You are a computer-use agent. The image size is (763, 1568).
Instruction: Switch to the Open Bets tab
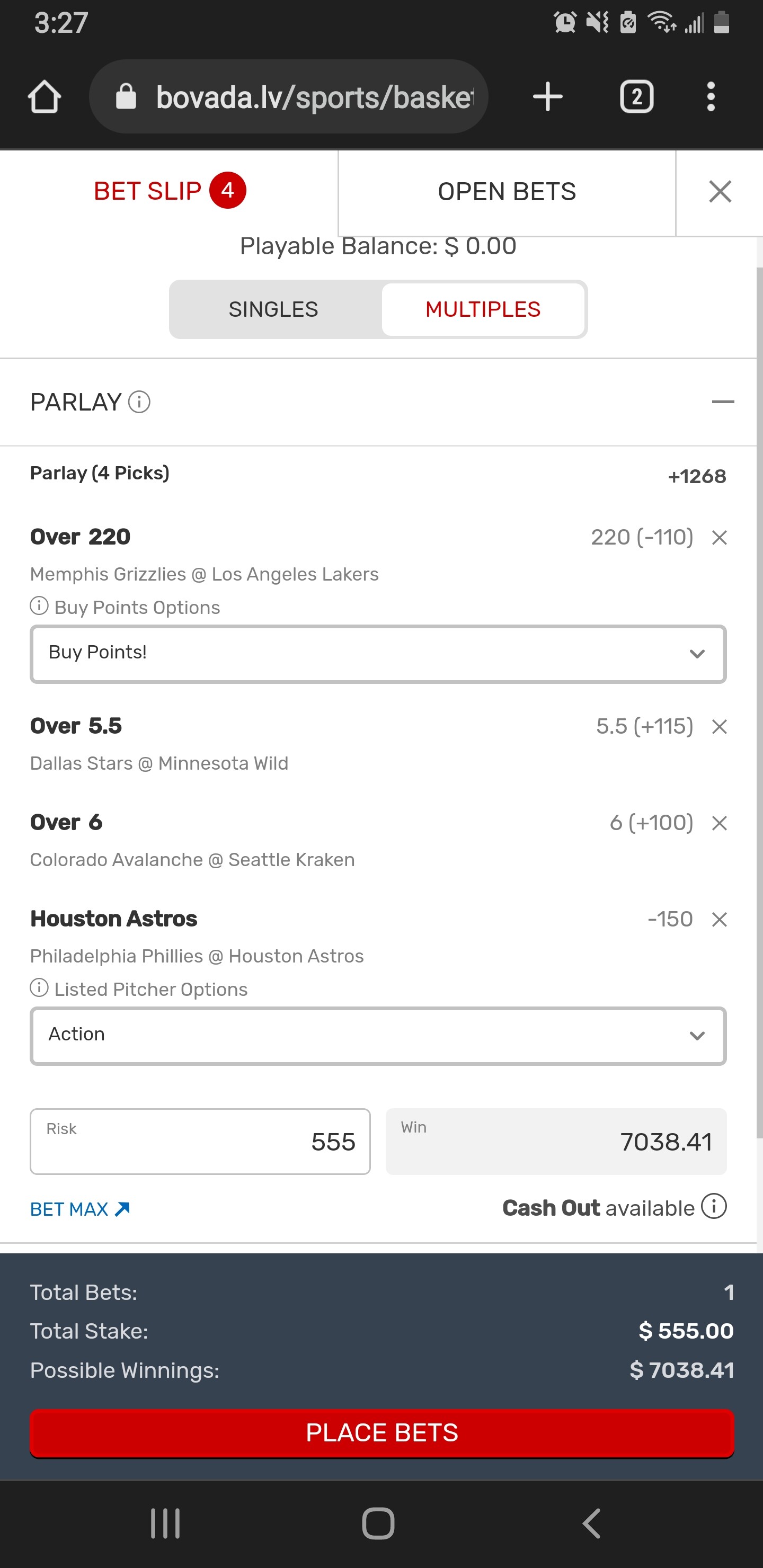[x=507, y=192]
